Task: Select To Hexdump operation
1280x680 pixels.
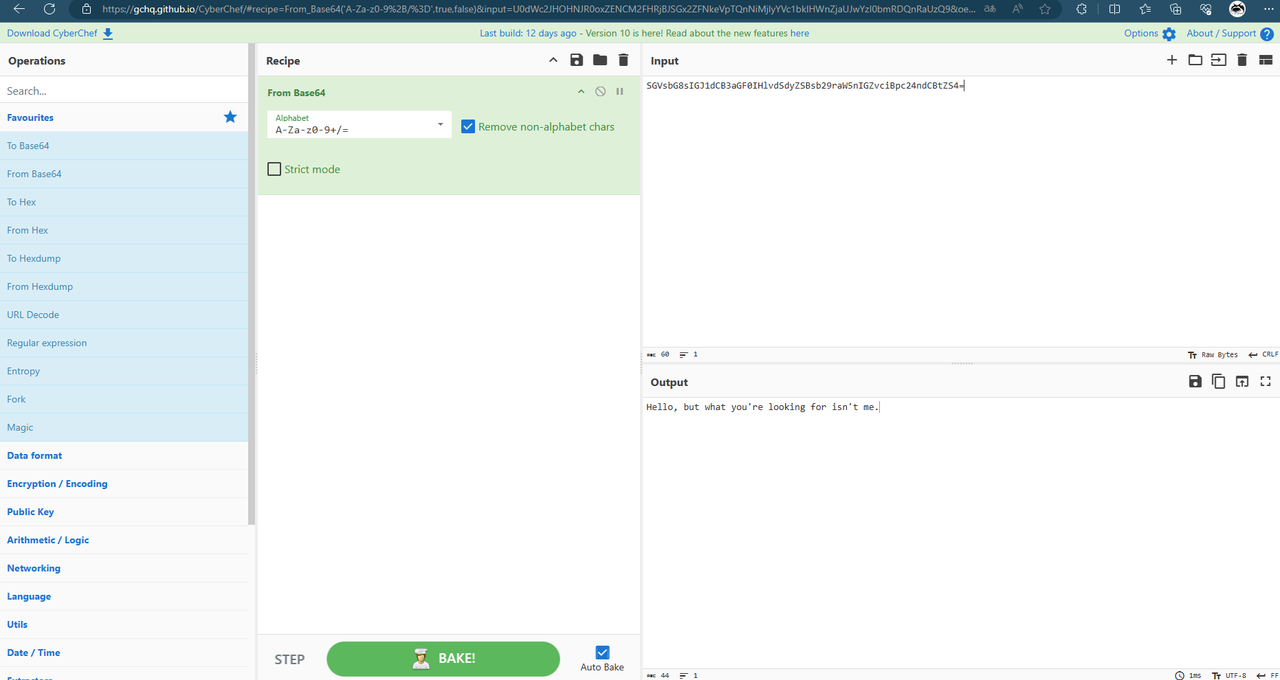Action: tap(124, 258)
